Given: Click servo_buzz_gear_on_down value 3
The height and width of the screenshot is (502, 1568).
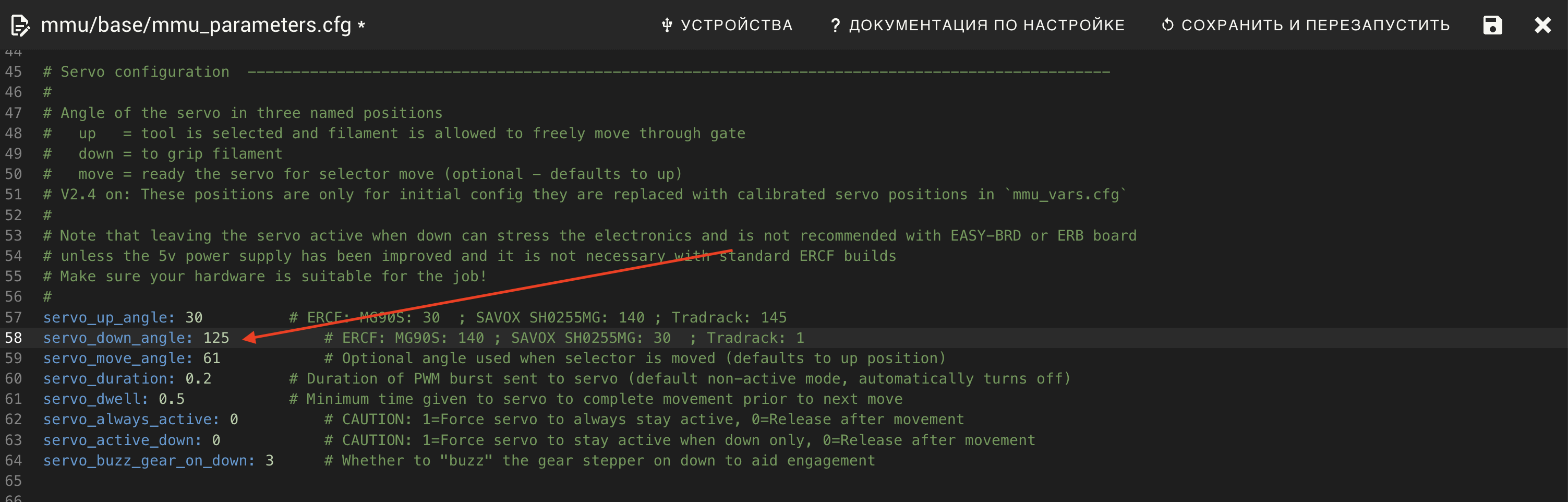Looking at the screenshot, I should point(269,461).
